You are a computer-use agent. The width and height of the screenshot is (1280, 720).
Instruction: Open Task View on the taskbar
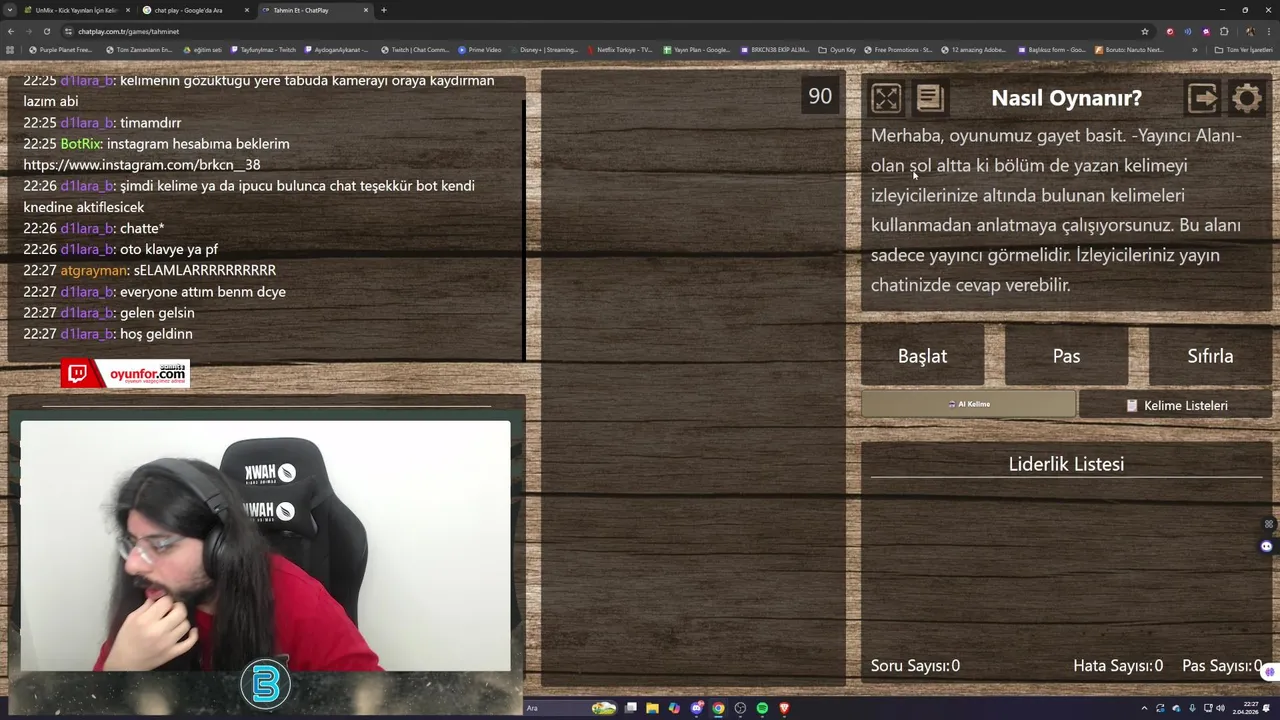pos(631,708)
